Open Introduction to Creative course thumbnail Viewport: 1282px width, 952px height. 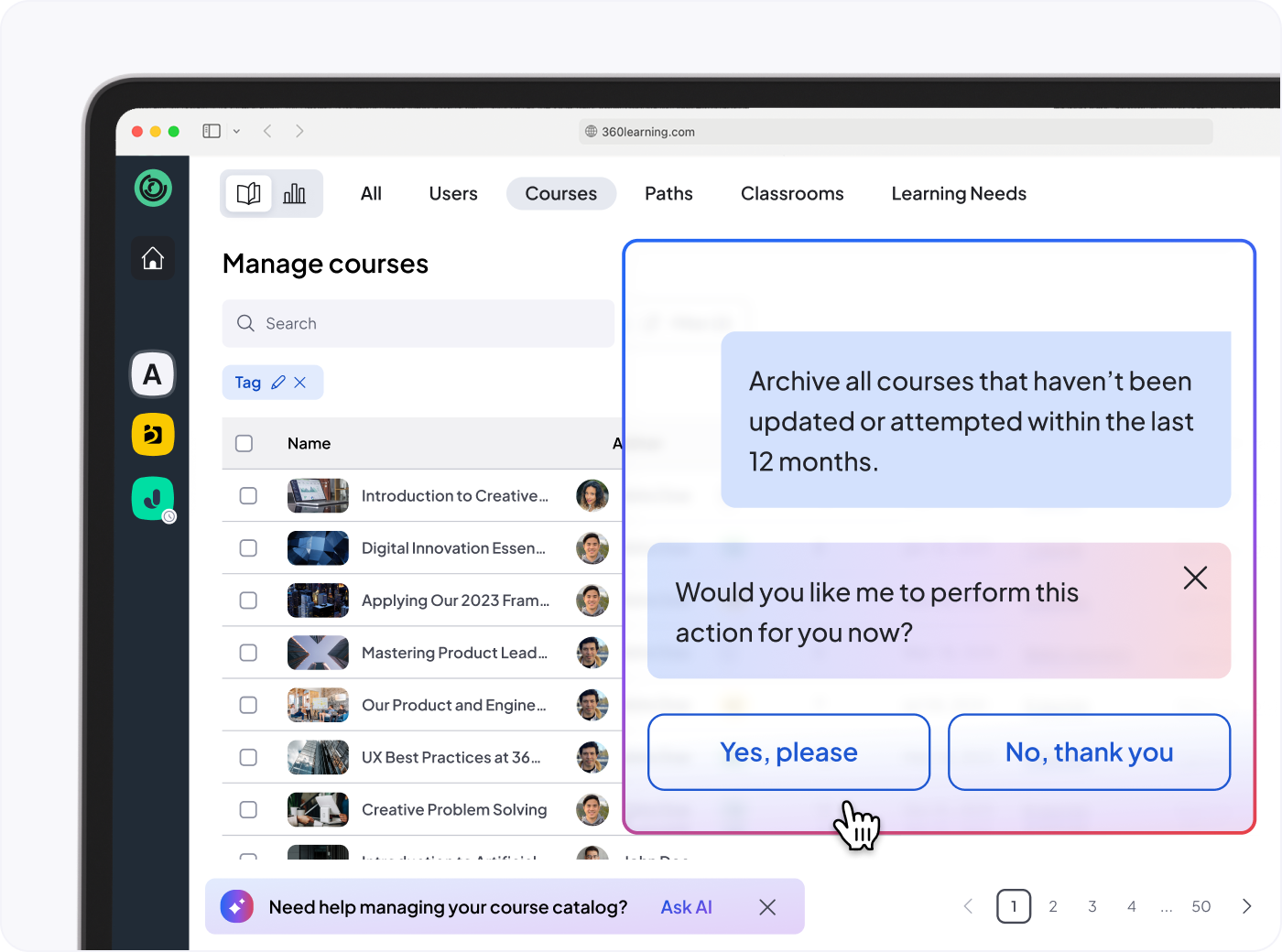pos(318,495)
